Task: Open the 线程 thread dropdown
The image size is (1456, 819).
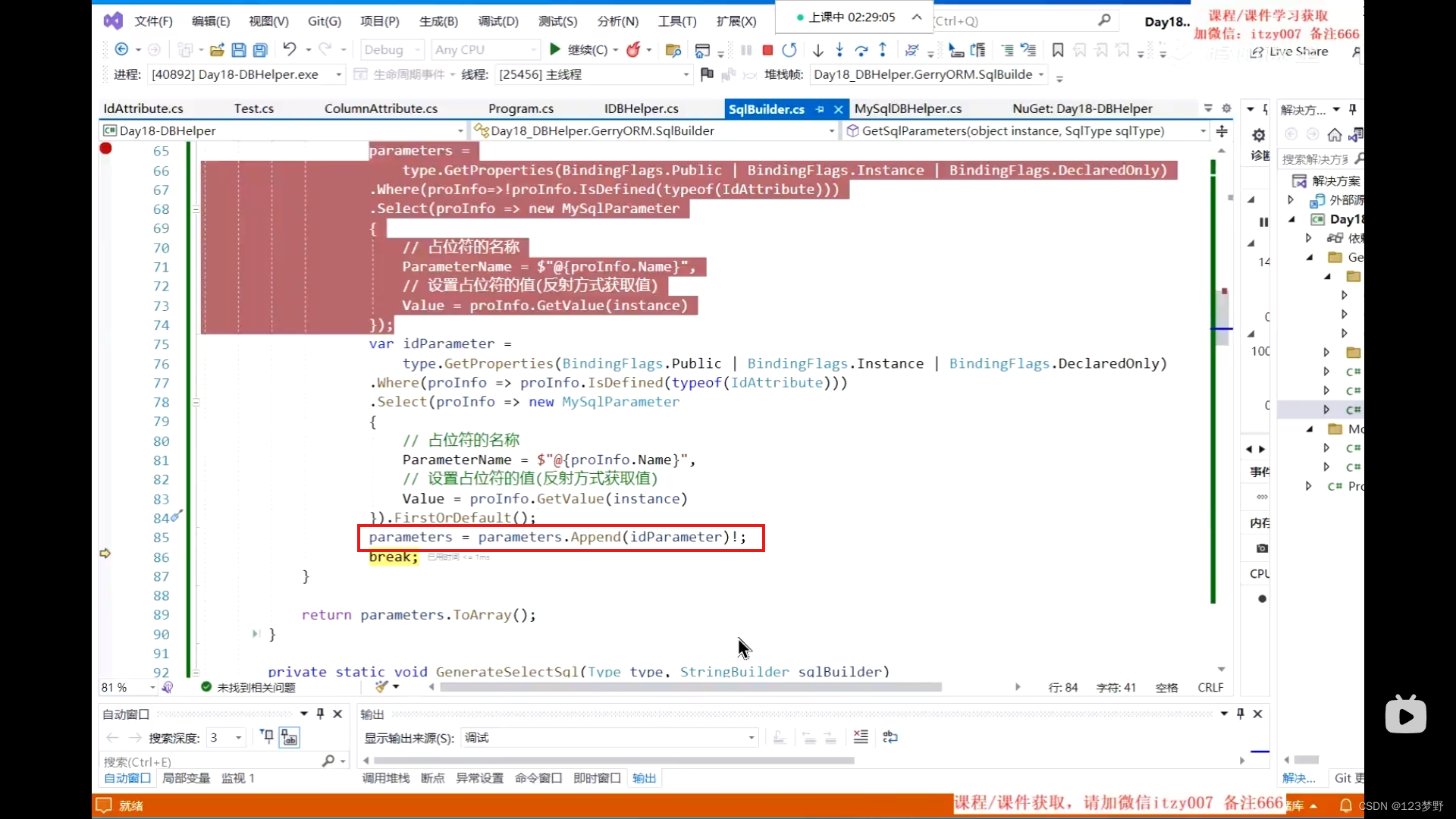Action: point(593,74)
